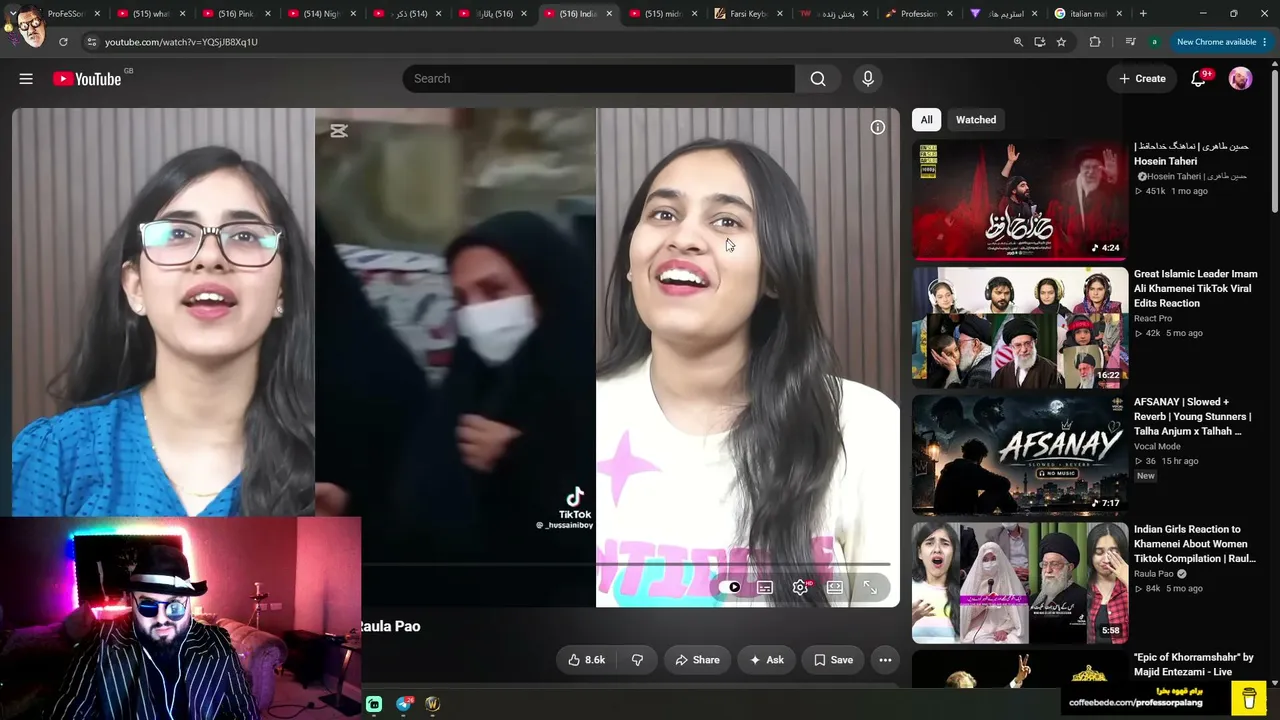Go to the YouTube home logo
The width and height of the screenshot is (1280, 720).
click(87, 79)
